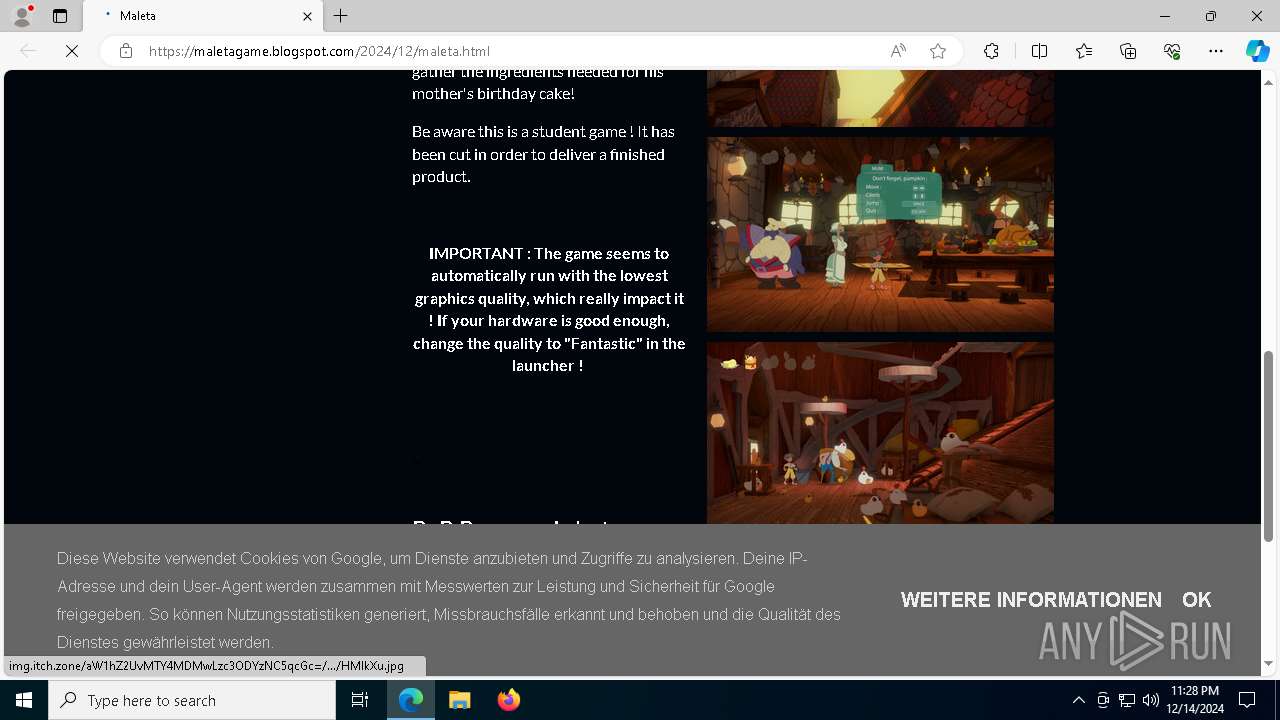Open the clock showing 11:28 PM
Image resolution: width=1280 pixels, height=720 pixels.
pyautogui.click(x=1195, y=700)
